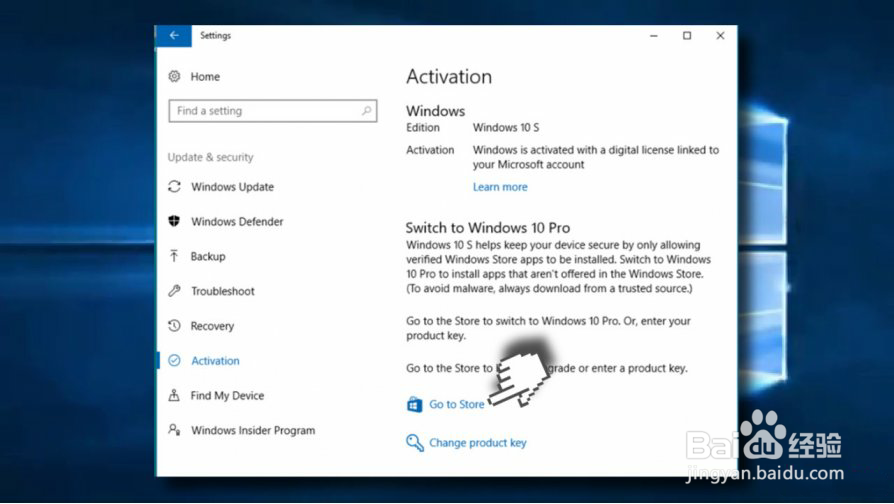
Task: Click the Find My Device person icon
Action: point(174,395)
